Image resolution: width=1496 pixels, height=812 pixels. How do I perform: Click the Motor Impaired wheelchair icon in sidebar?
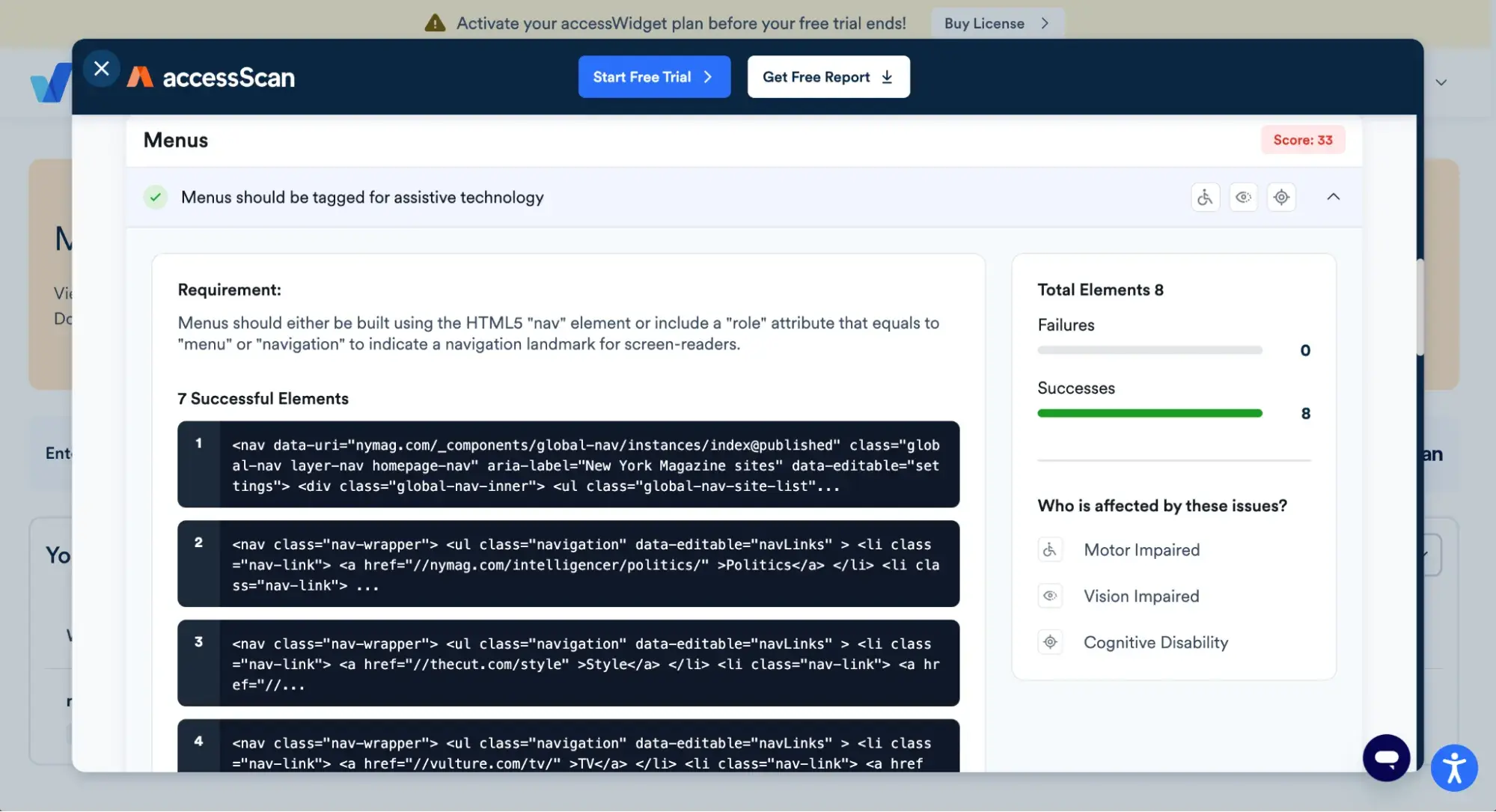coord(1050,550)
